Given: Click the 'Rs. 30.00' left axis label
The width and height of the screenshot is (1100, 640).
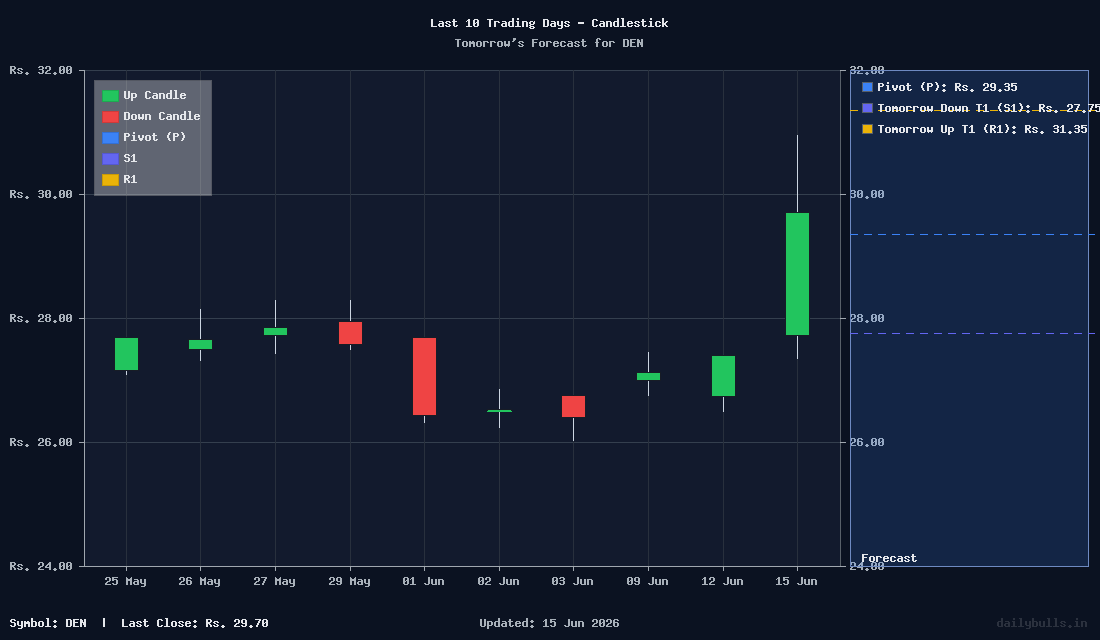Looking at the screenshot, I should [x=41, y=194].
